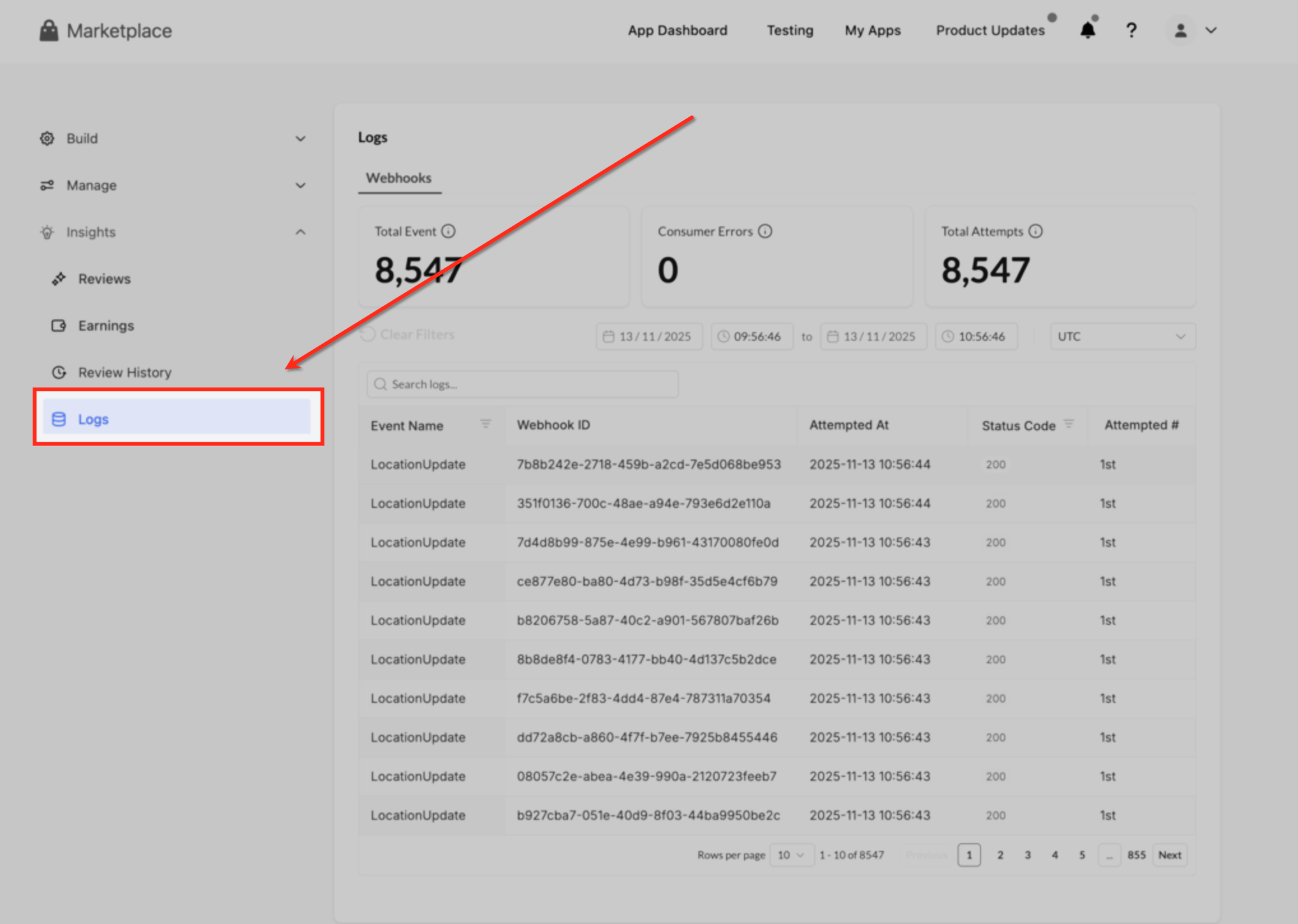Open My Apps in top navigation
The height and width of the screenshot is (924, 1298).
pos(872,31)
